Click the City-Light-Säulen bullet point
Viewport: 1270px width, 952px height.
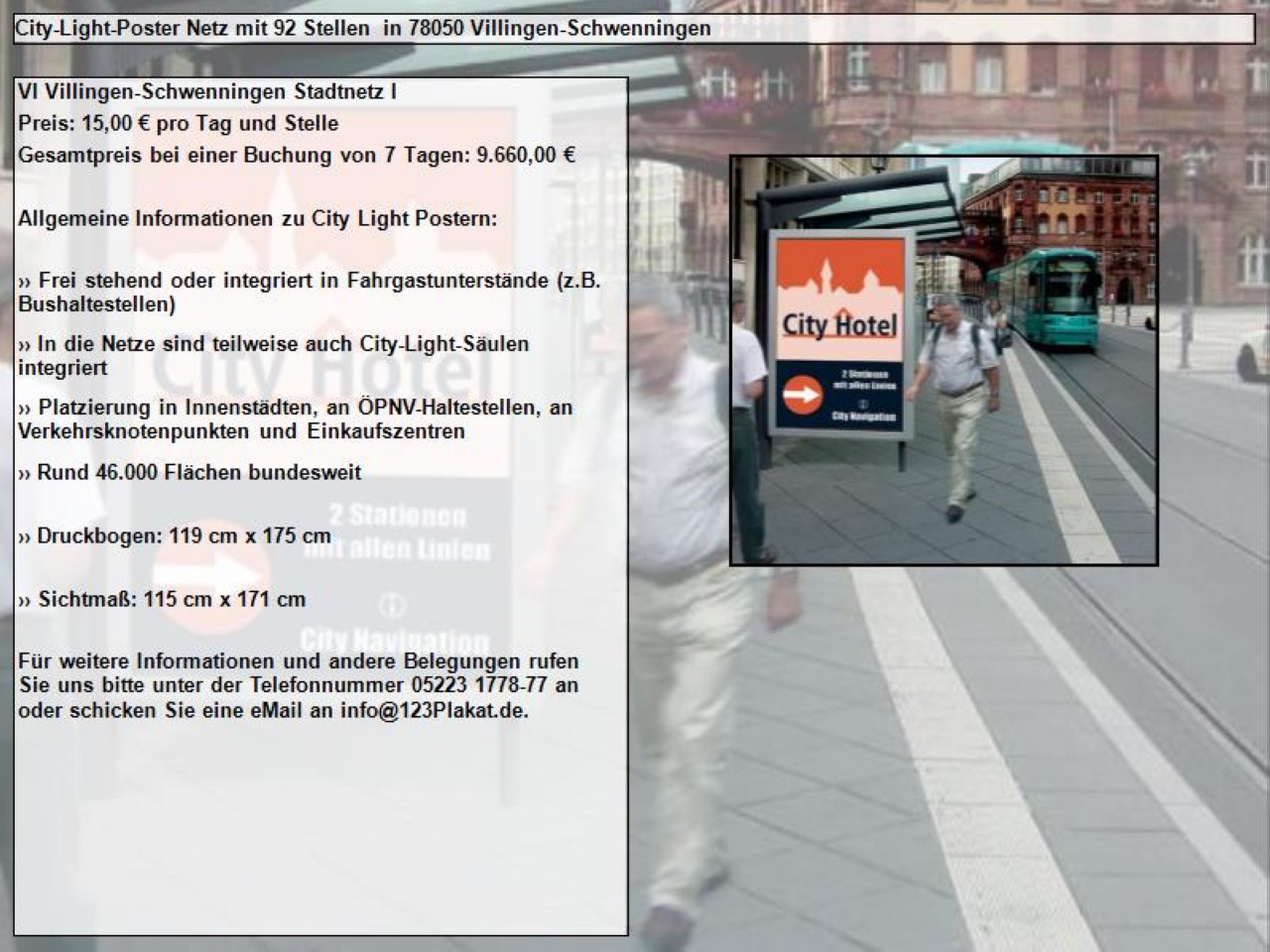274,355
